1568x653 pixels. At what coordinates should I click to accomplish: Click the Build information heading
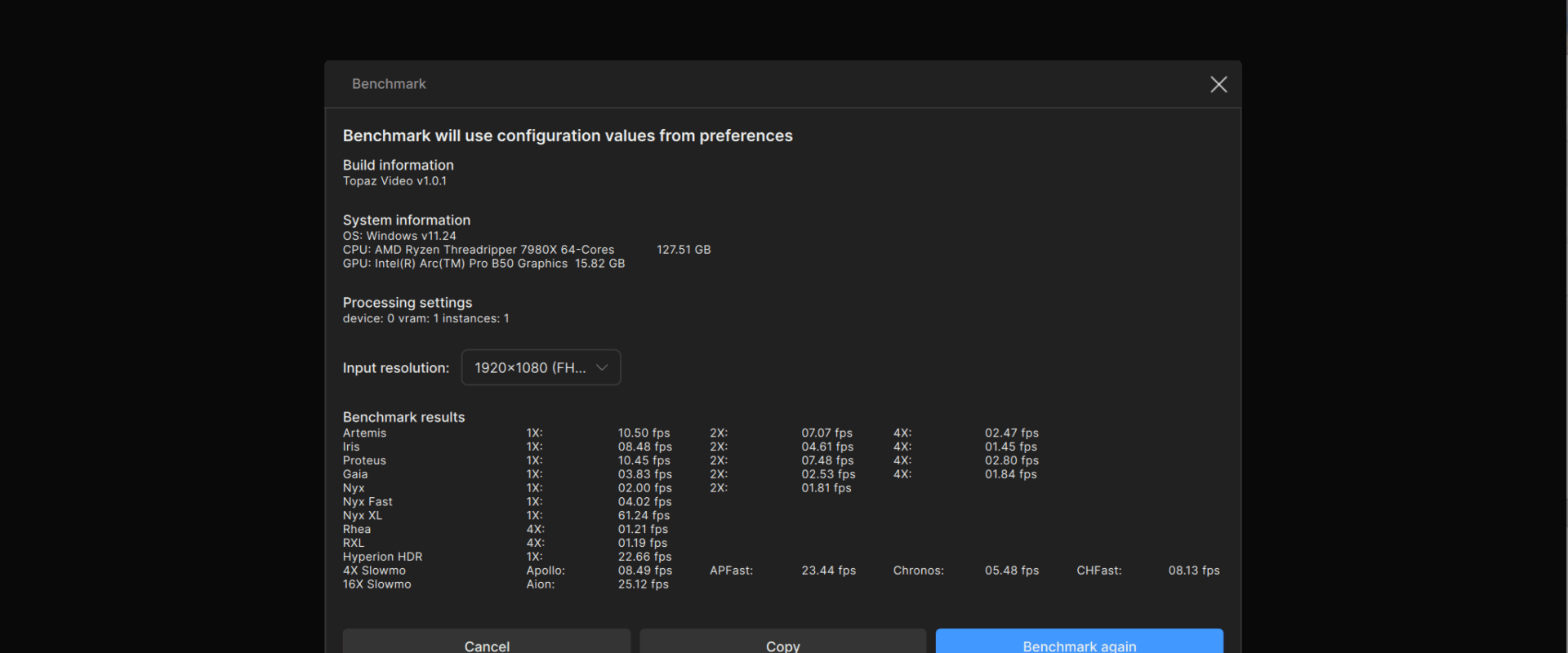(398, 165)
